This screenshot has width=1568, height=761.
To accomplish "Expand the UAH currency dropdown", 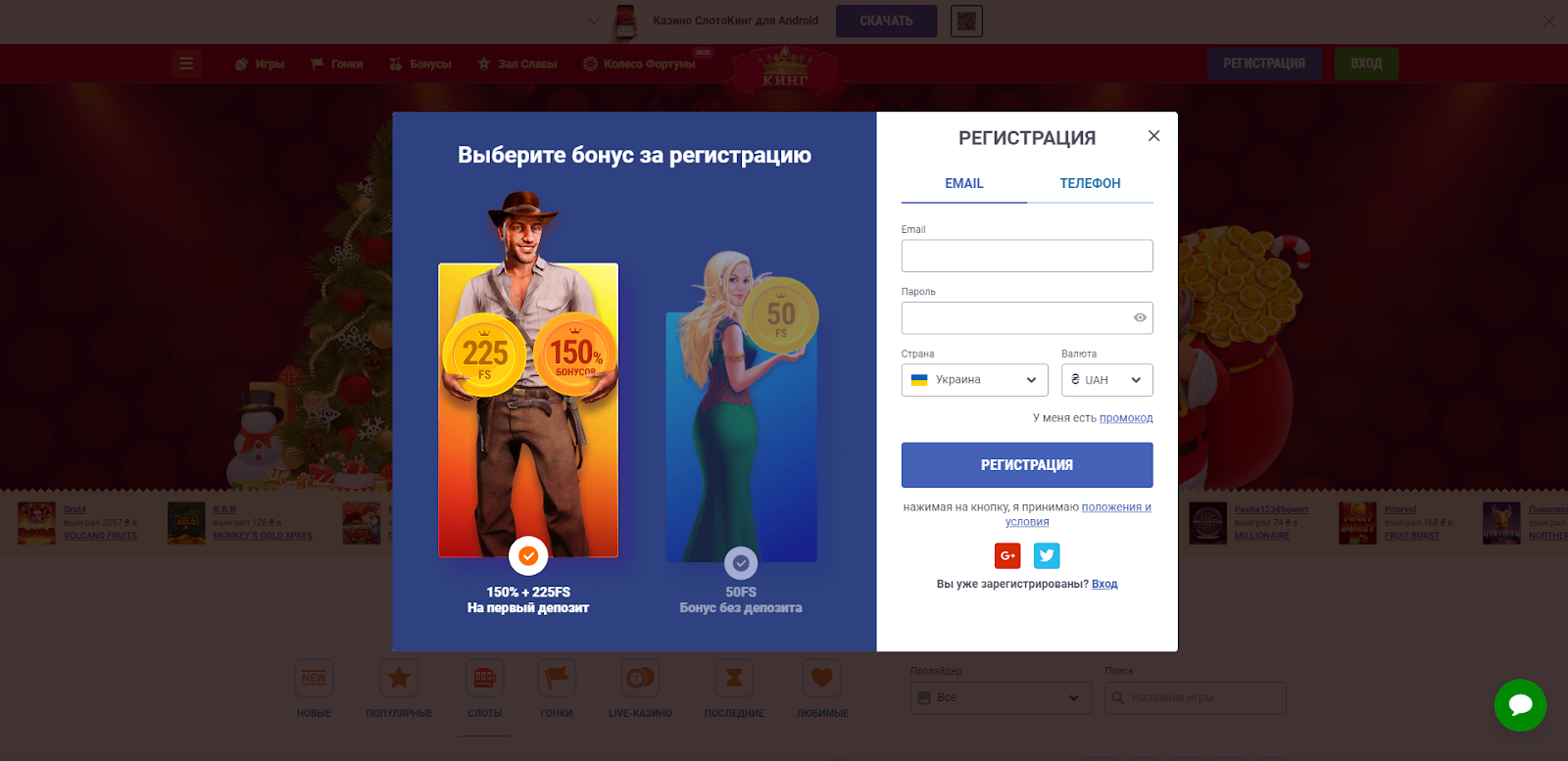I will [x=1106, y=380].
